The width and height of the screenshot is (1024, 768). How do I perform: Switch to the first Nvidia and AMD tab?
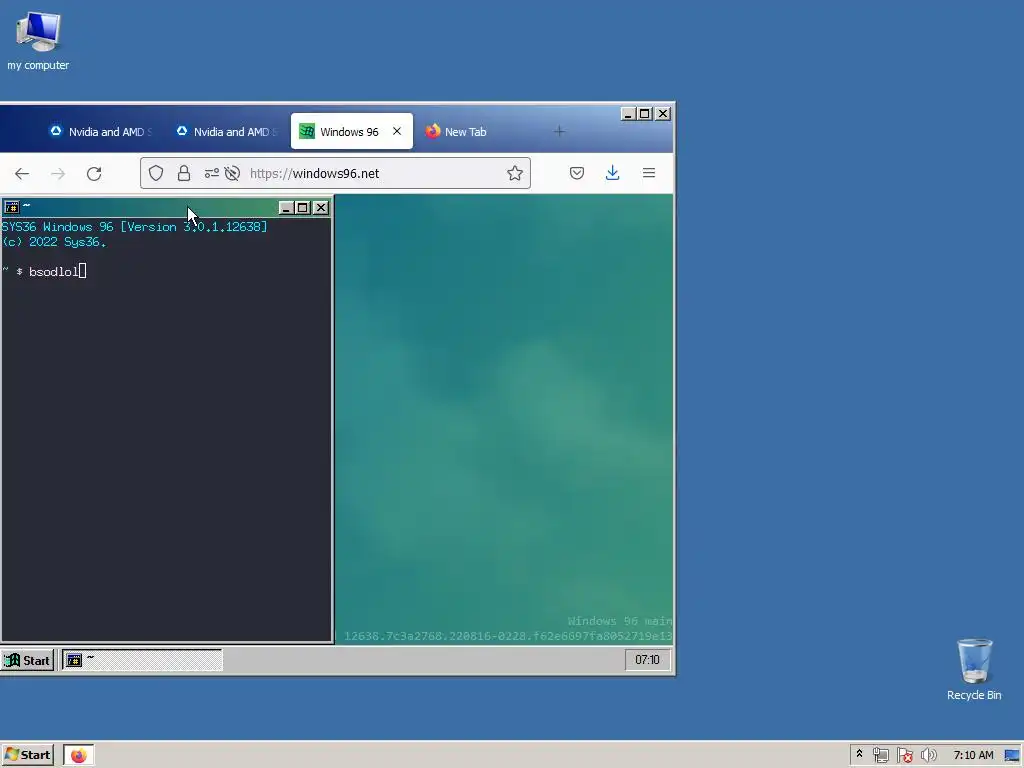coord(101,131)
